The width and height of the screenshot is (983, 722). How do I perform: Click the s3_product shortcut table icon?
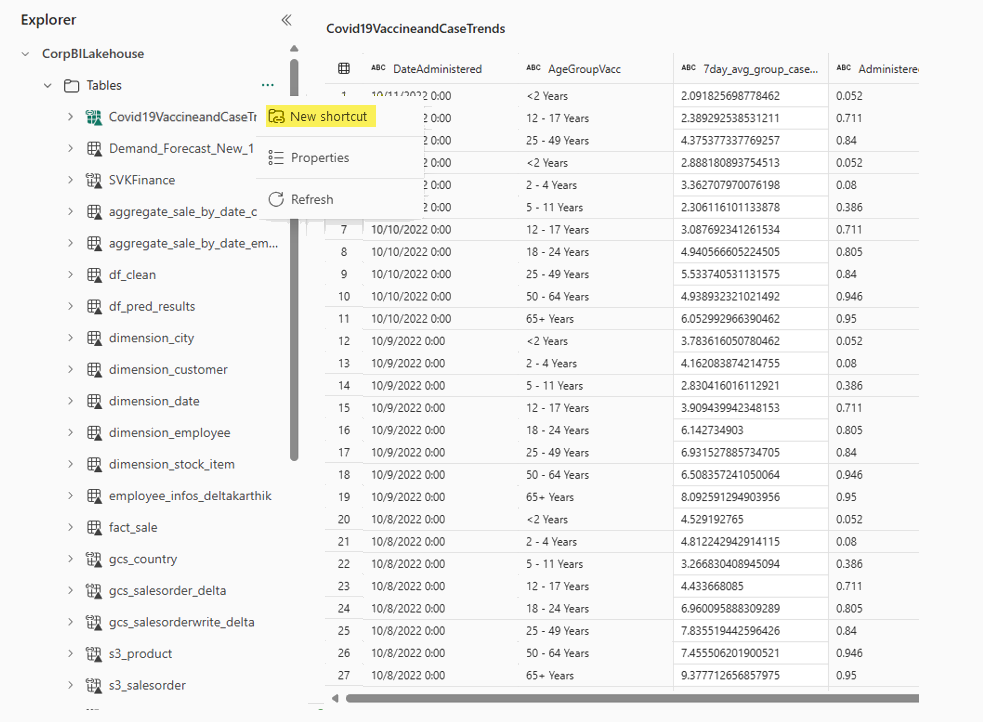pyautogui.click(x=94, y=654)
